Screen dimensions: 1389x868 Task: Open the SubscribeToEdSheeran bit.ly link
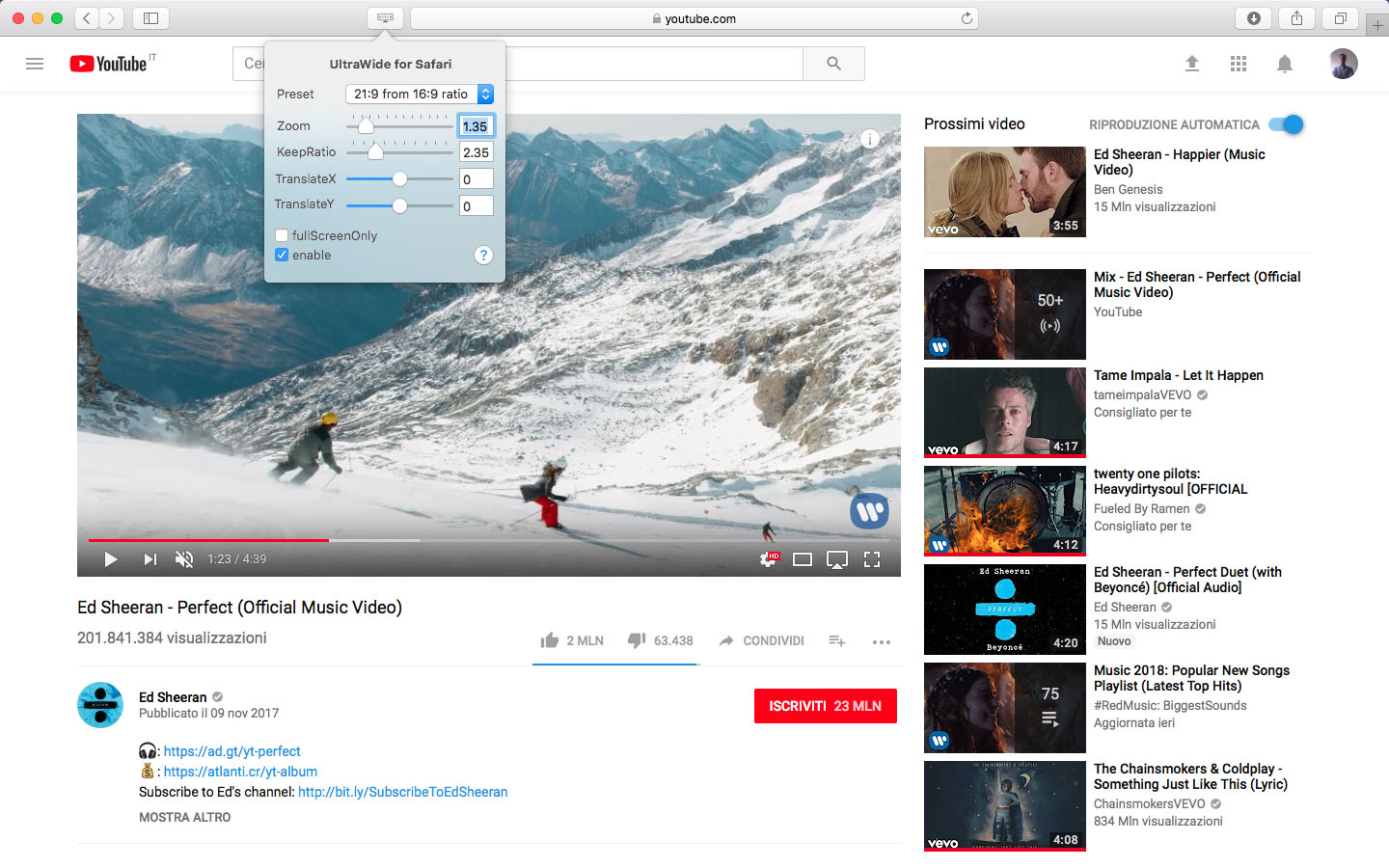point(402,792)
